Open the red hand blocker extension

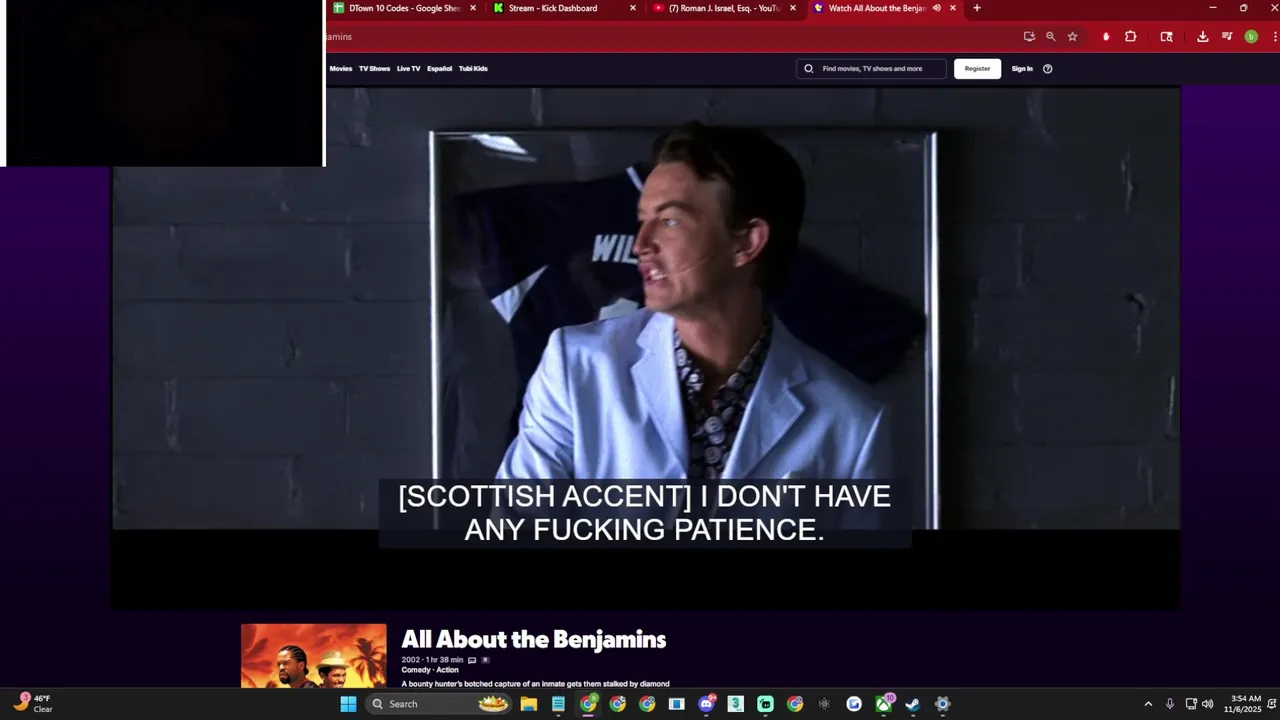(x=1106, y=36)
